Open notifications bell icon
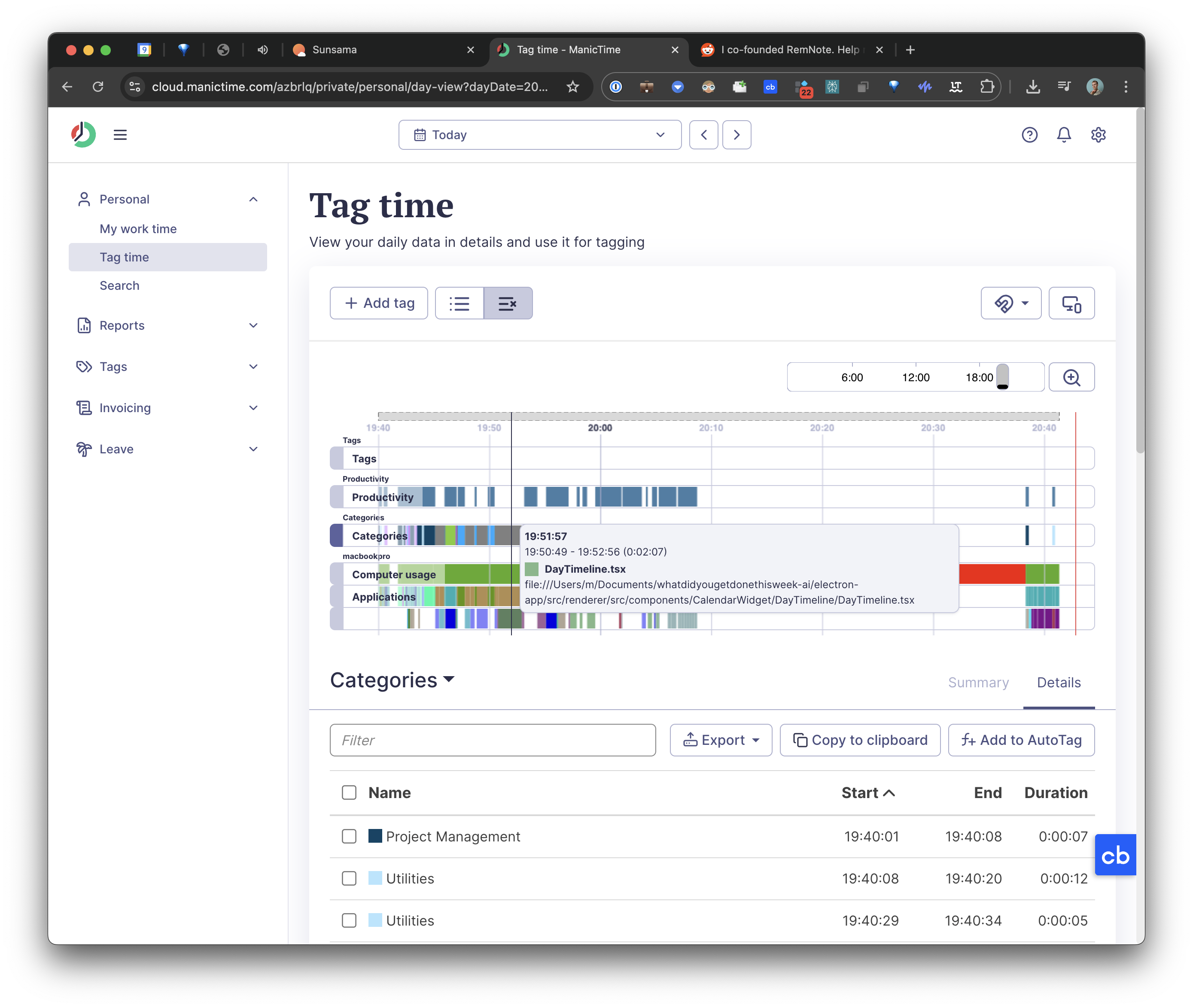 click(x=1063, y=135)
